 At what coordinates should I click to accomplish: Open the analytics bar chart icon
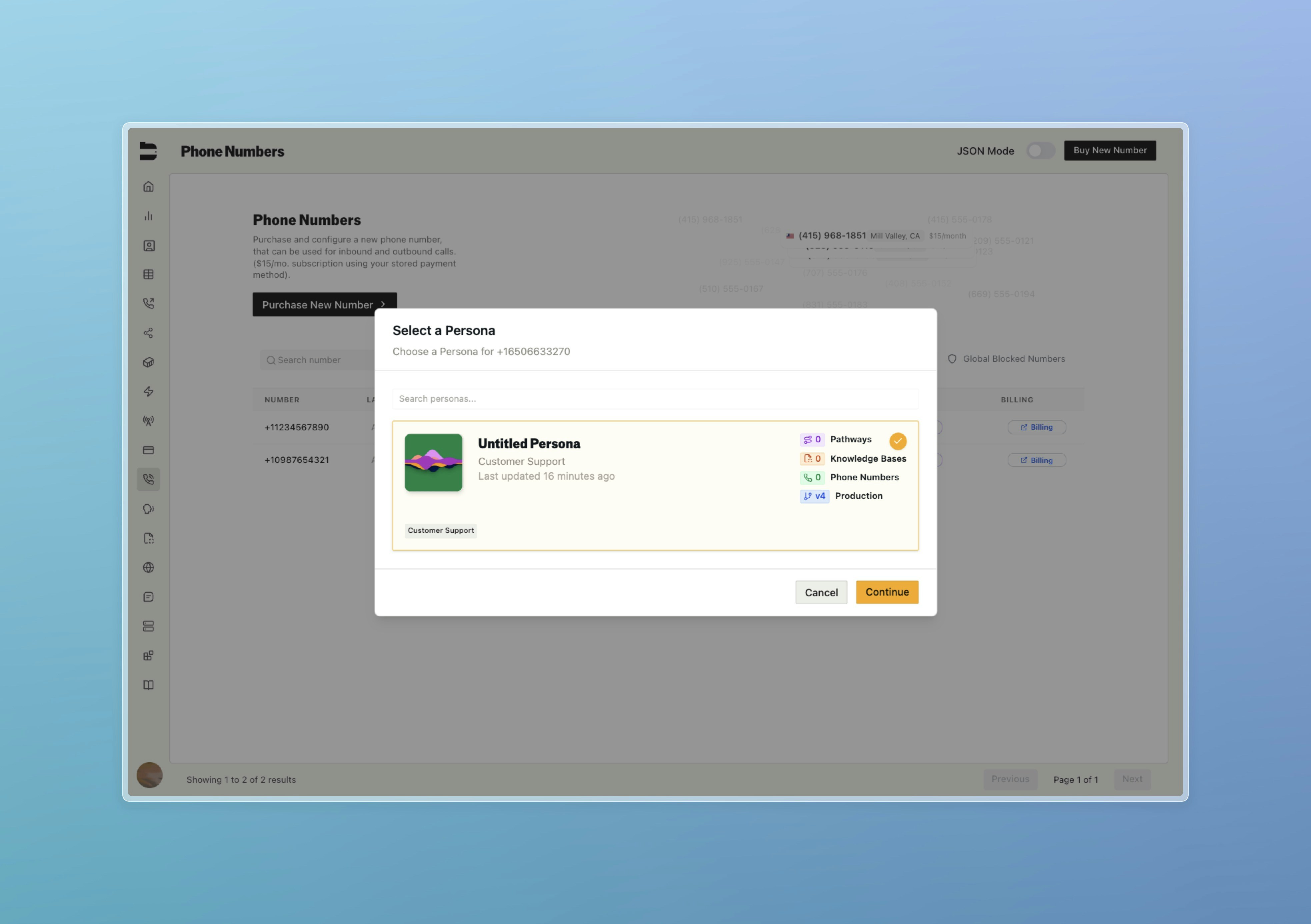pos(148,216)
